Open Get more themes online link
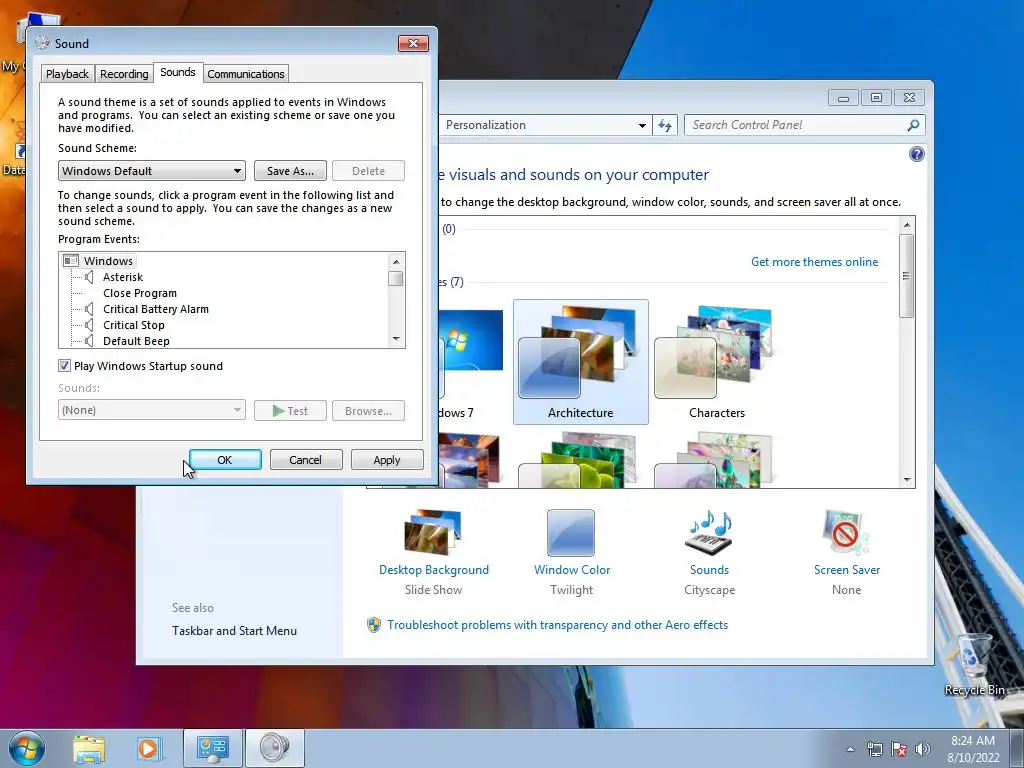Image resolution: width=1024 pixels, height=768 pixels. (814, 262)
